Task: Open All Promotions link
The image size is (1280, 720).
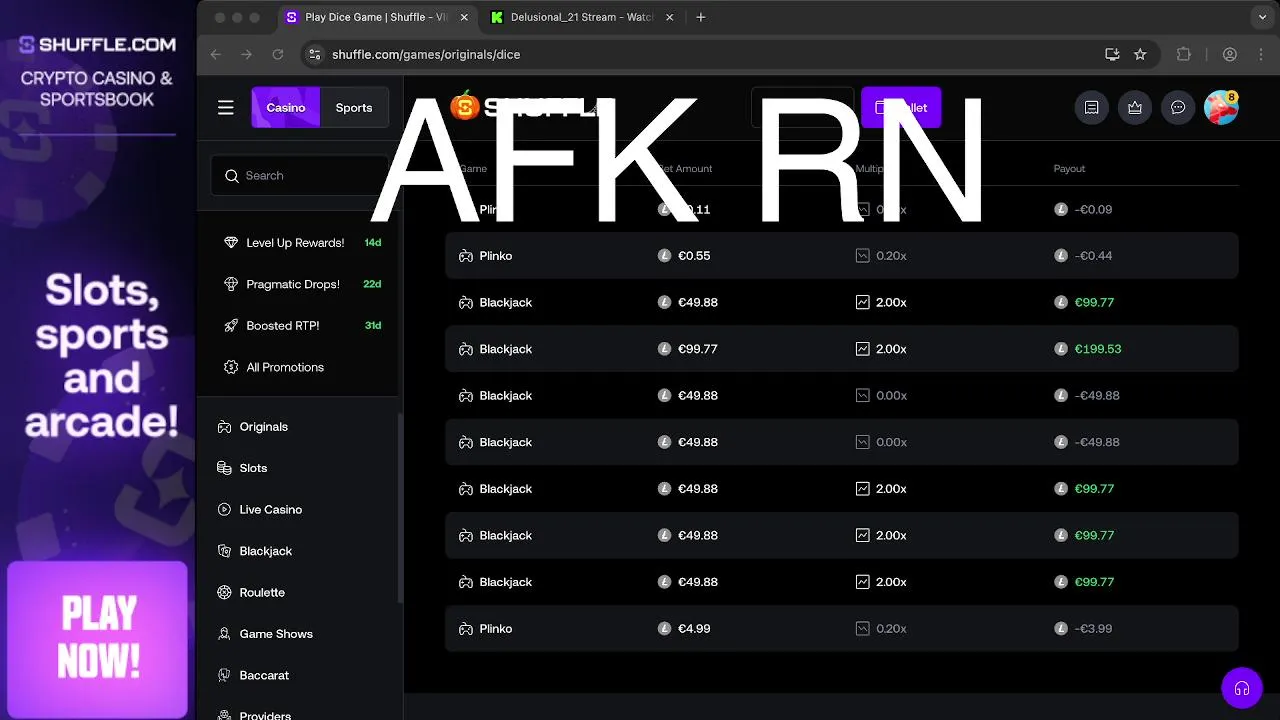Action: pos(285,367)
